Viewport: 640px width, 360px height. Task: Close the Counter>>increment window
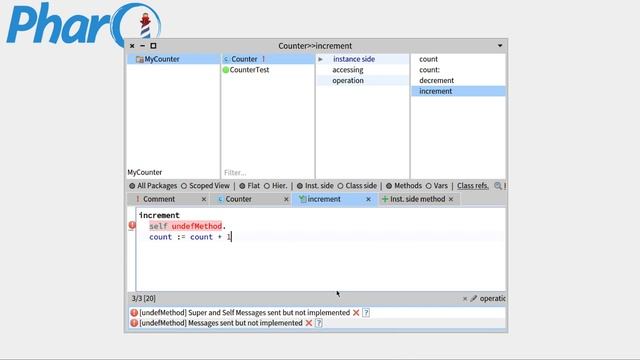132,46
